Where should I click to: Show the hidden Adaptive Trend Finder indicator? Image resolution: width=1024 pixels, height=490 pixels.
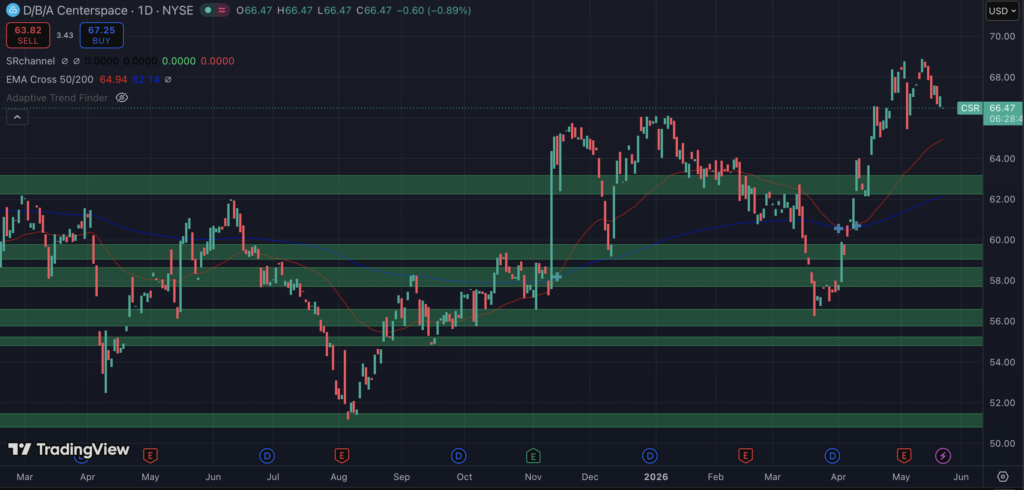point(121,97)
